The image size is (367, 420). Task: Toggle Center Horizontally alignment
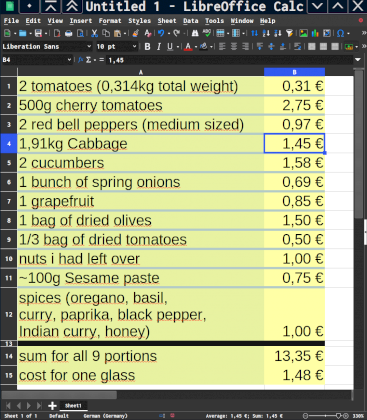click(x=234, y=47)
